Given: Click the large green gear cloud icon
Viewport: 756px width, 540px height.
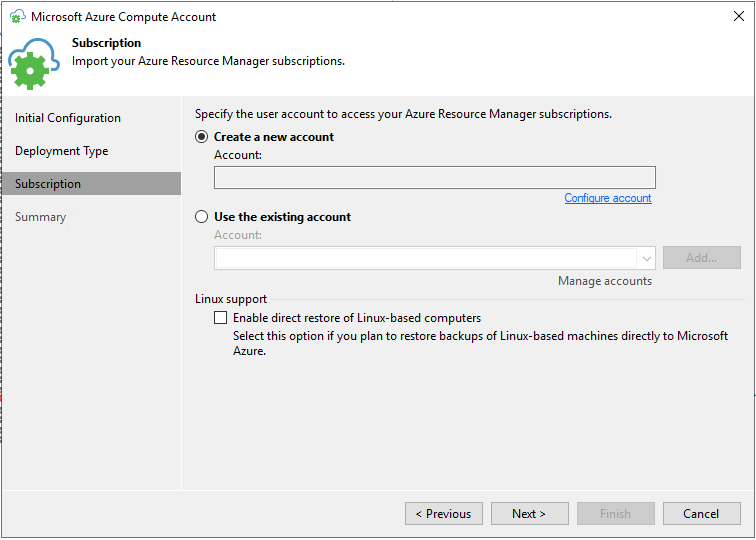Looking at the screenshot, I should (x=34, y=64).
